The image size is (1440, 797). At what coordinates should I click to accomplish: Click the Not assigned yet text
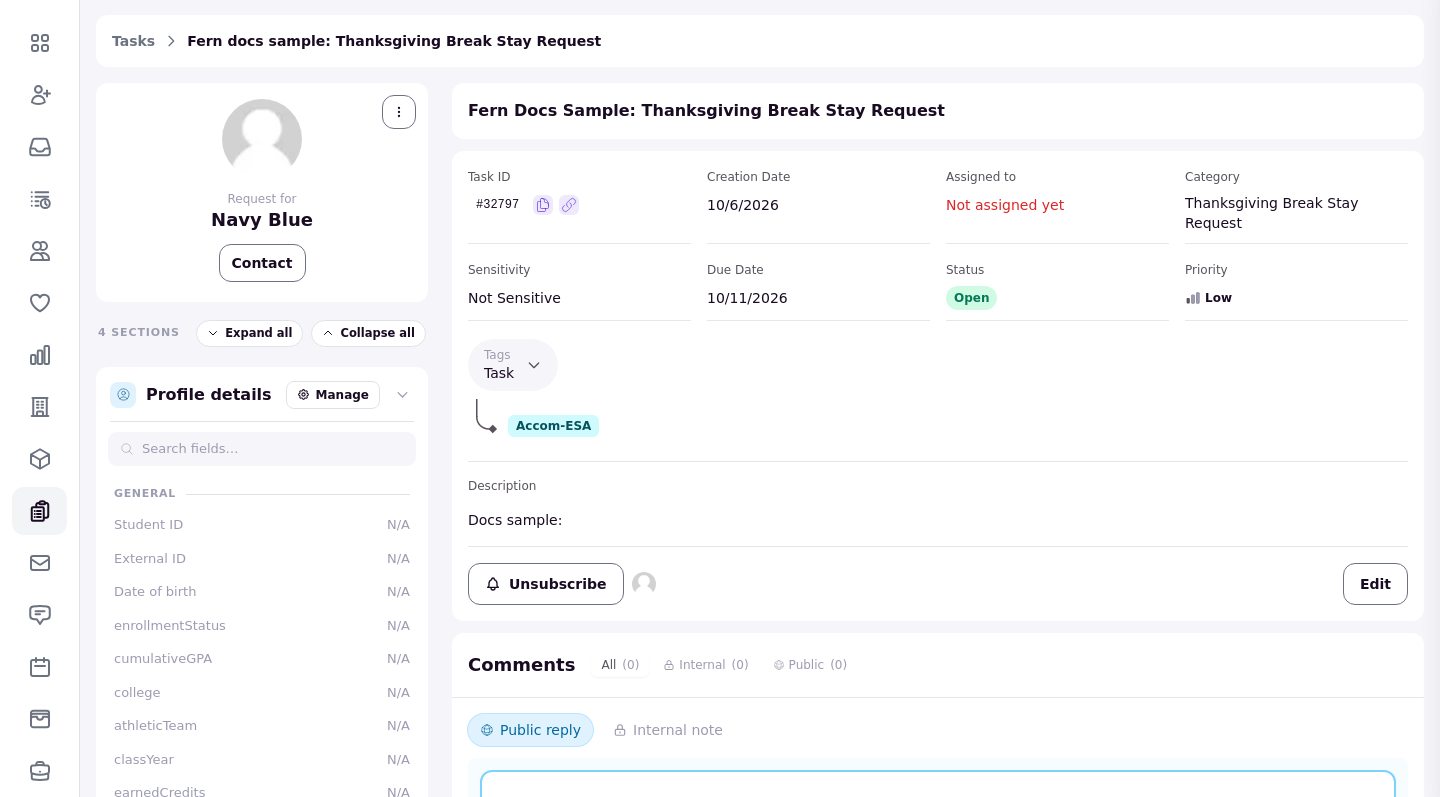[x=1005, y=205]
